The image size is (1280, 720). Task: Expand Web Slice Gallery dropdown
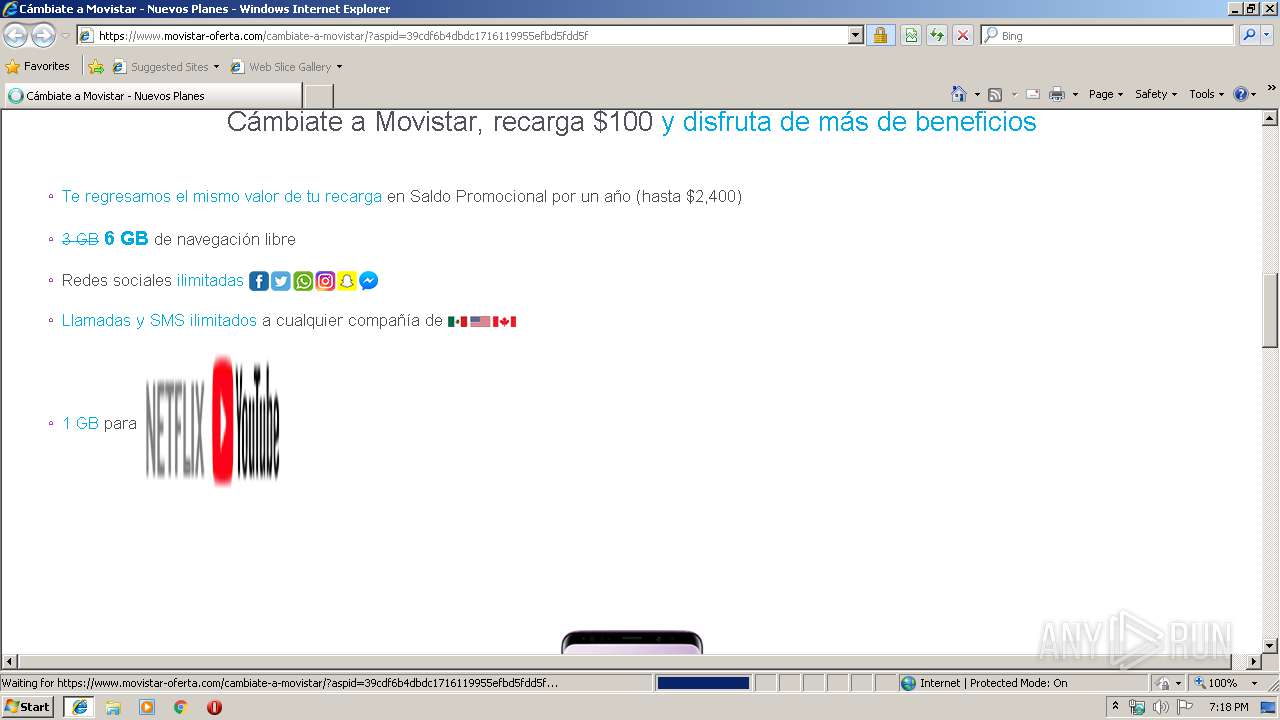[339, 67]
